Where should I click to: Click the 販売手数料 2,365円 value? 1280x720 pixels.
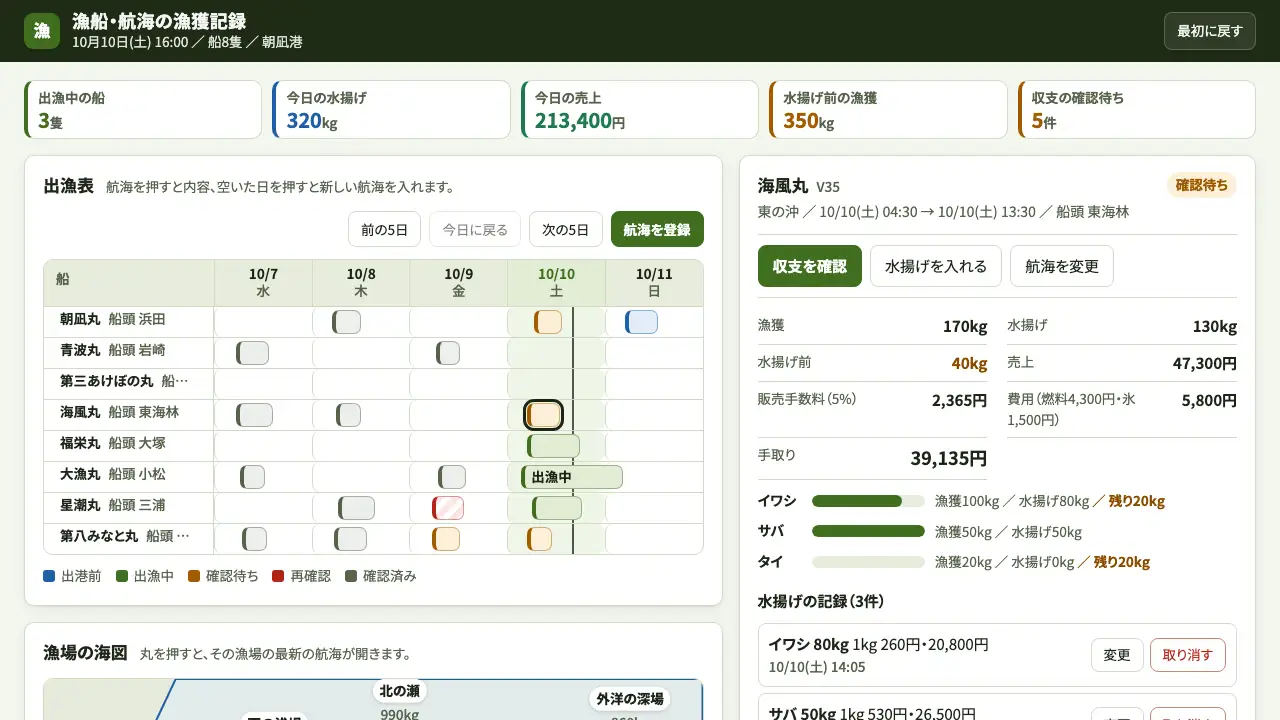959,400
